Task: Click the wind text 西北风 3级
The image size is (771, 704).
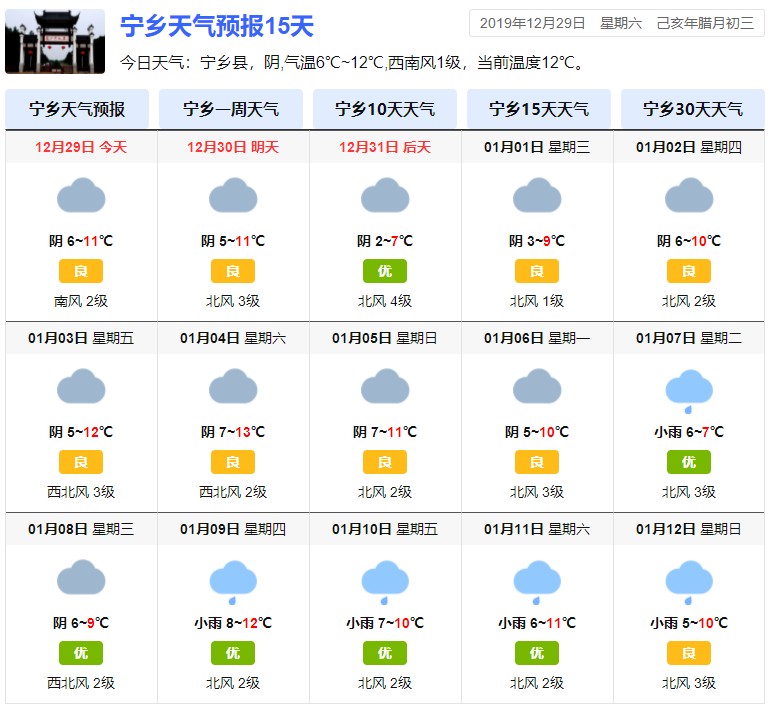Action: pos(81,492)
